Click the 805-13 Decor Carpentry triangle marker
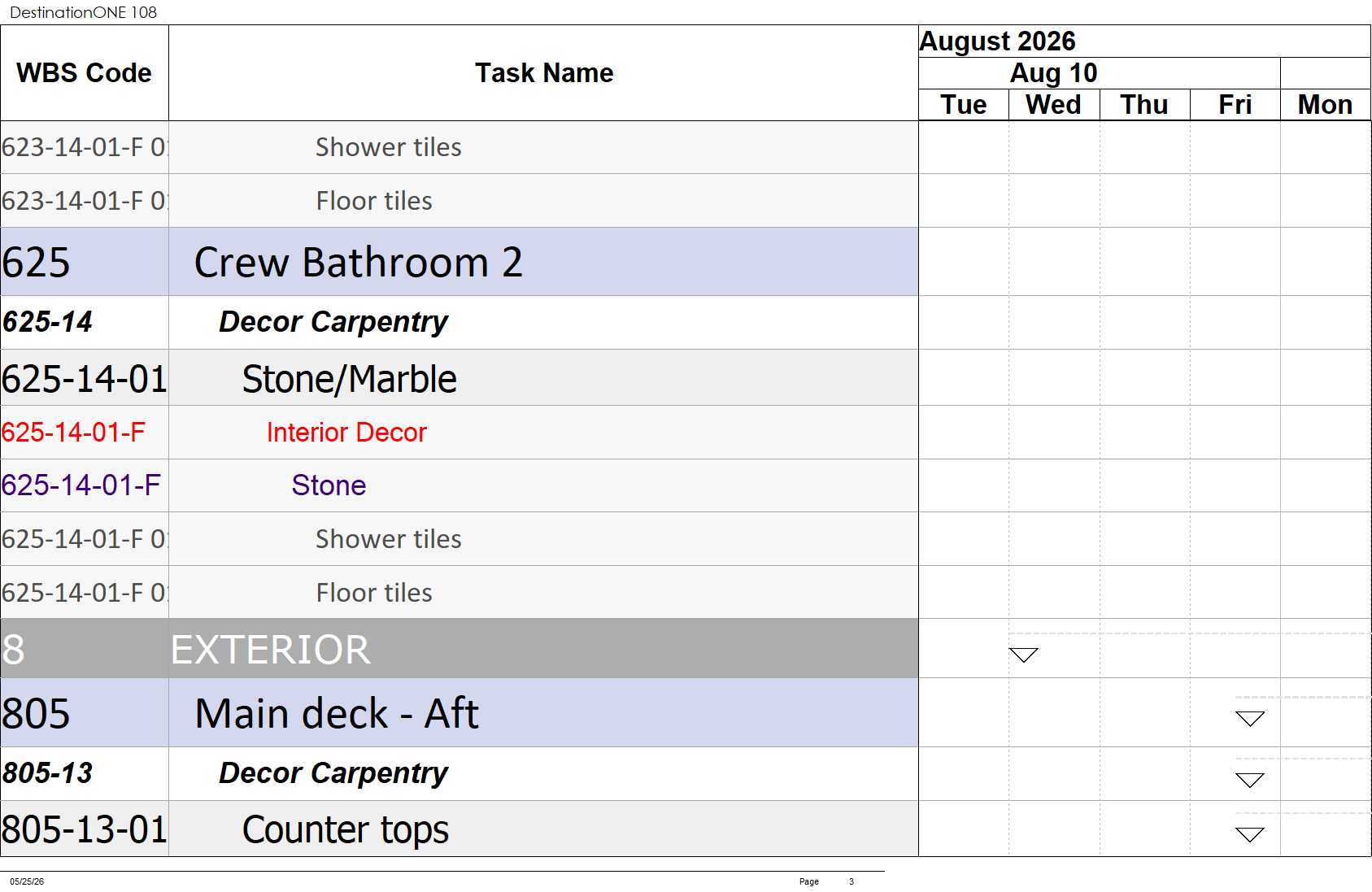Screen dimensions: 1372x892 point(1250,780)
